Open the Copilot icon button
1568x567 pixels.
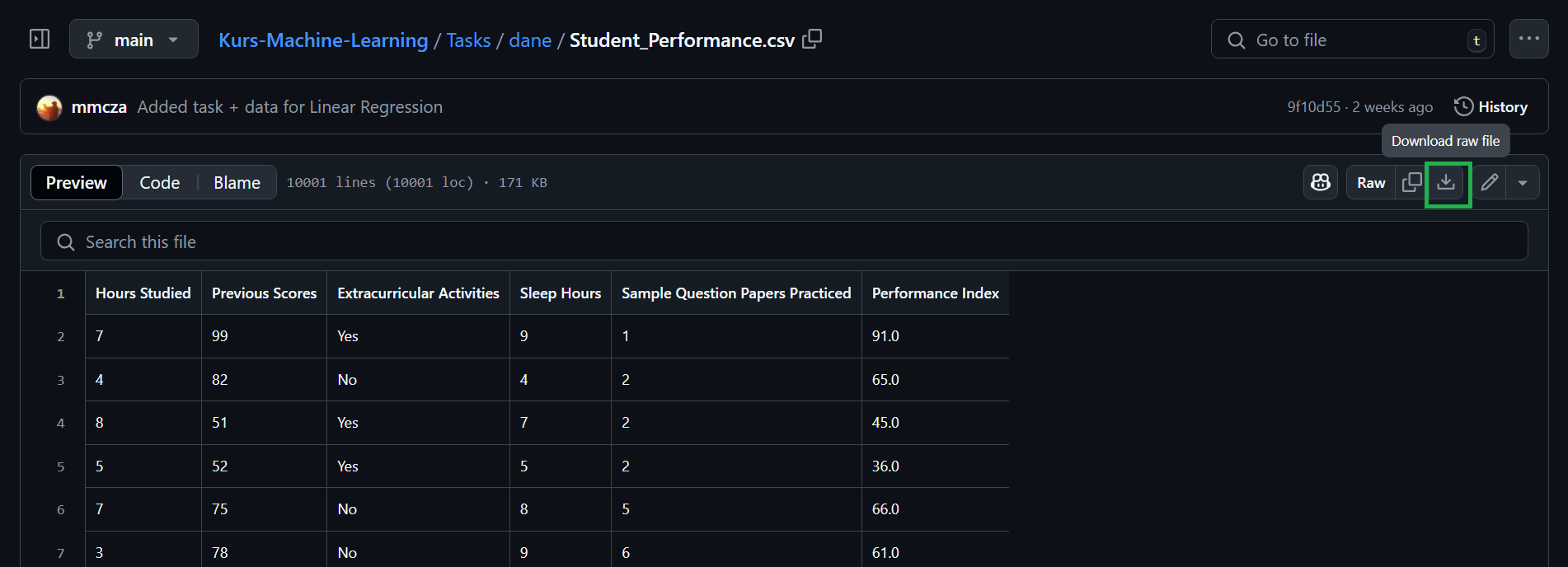(1321, 182)
